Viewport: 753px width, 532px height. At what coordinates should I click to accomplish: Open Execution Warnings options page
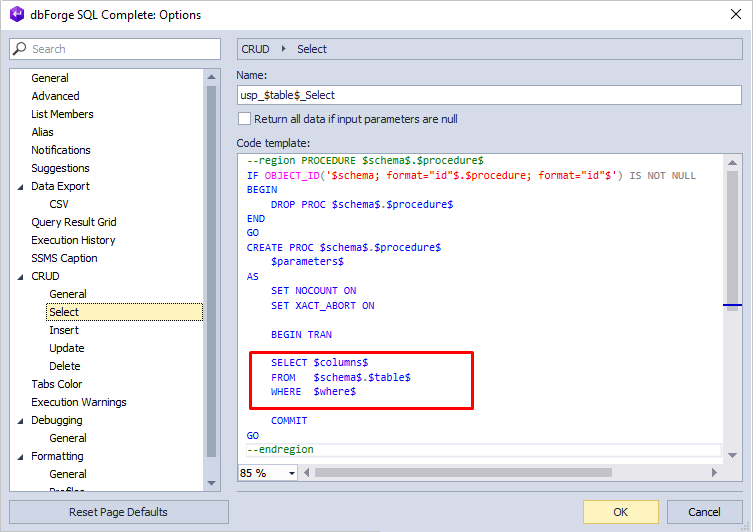[x=79, y=402]
